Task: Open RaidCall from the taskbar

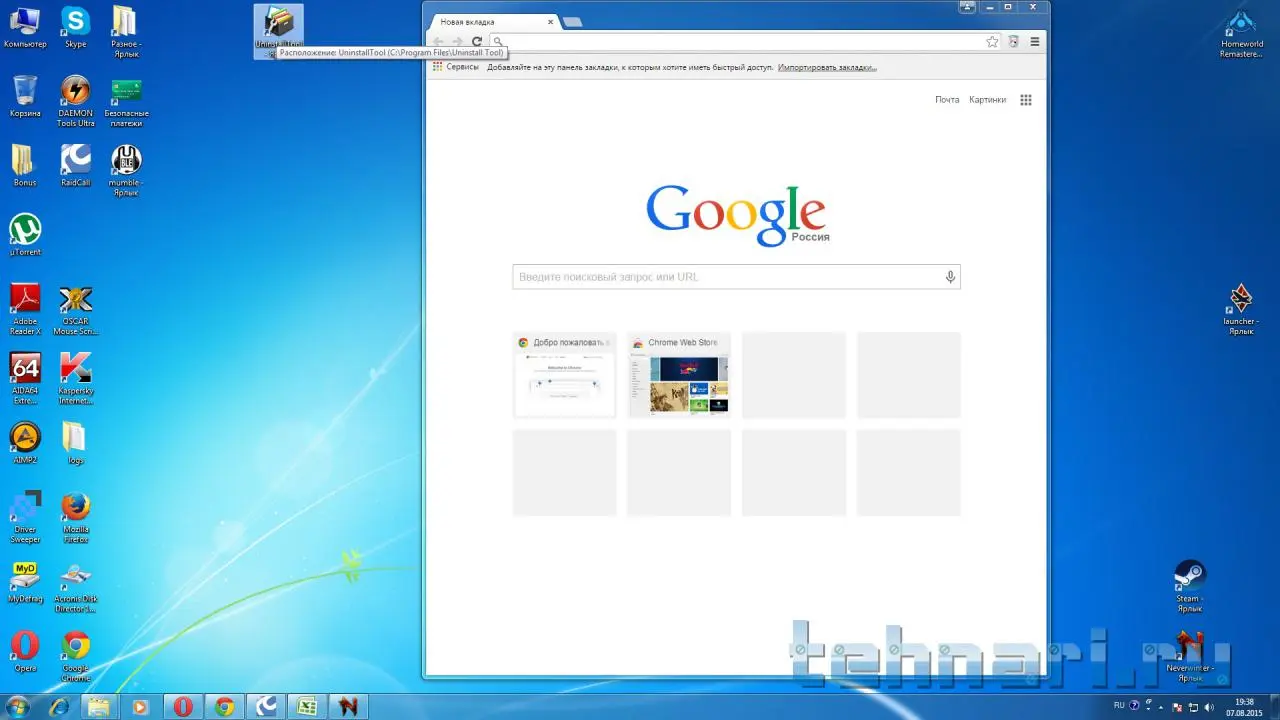Action: (x=265, y=707)
